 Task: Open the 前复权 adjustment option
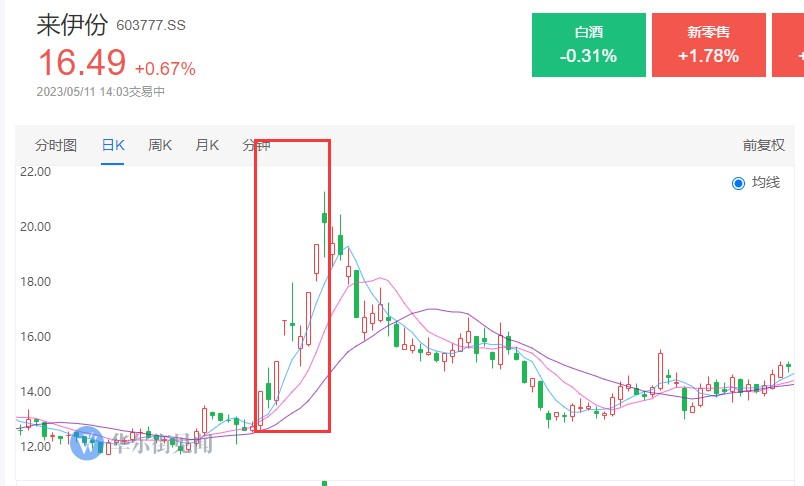click(x=763, y=146)
